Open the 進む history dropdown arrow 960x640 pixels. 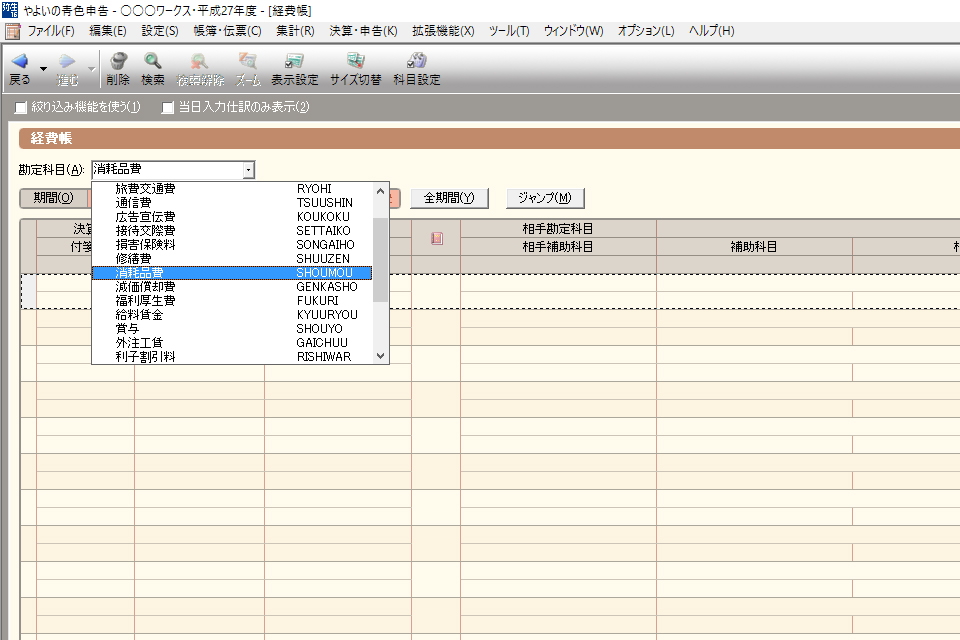91,69
